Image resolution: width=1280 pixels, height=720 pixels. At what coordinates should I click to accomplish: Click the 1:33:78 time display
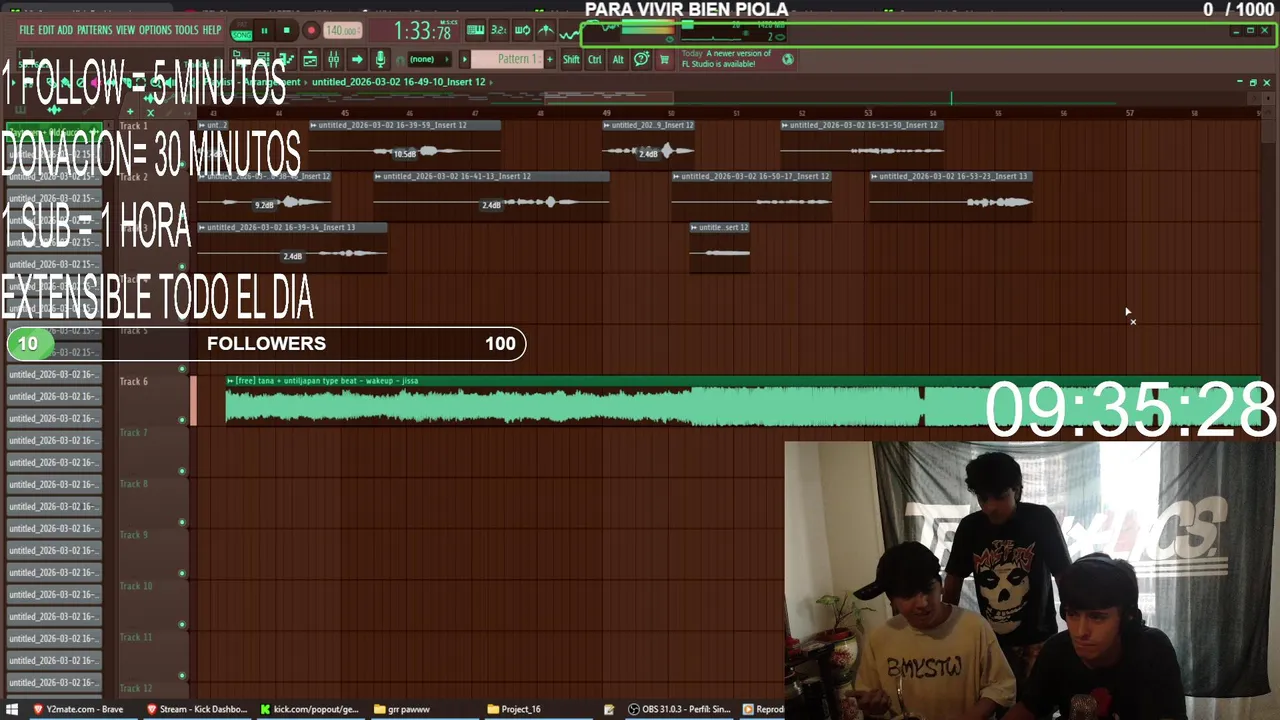422,32
